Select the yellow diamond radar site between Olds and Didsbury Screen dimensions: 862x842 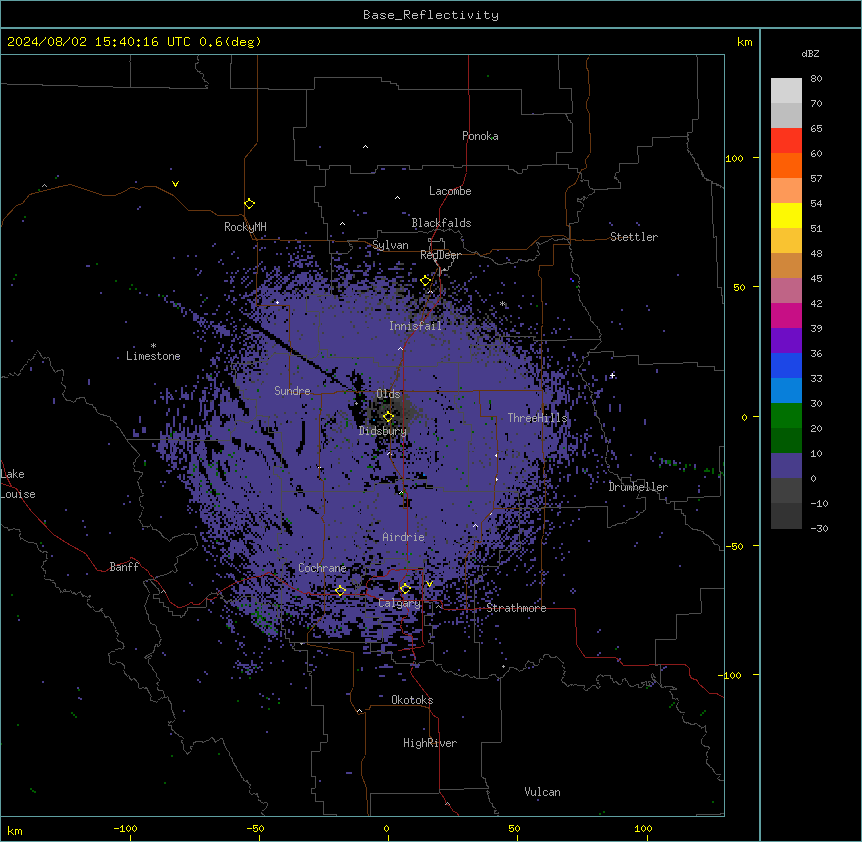[x=388, y=417]
